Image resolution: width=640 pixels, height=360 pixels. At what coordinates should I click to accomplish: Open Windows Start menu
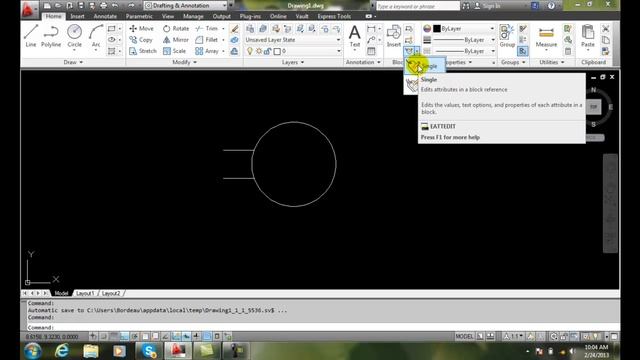click(33, 351)
